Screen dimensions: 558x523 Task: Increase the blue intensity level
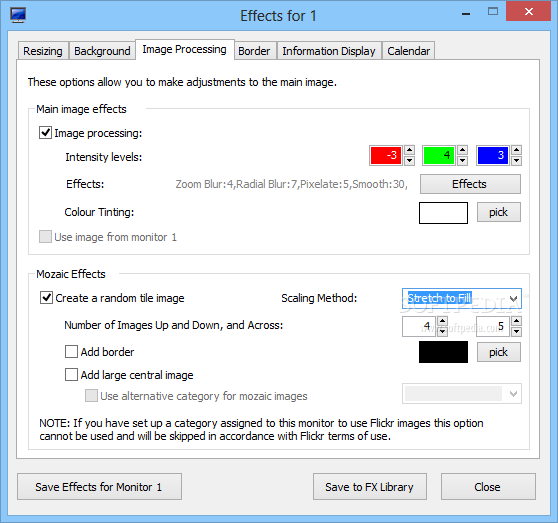pos(516,150)
